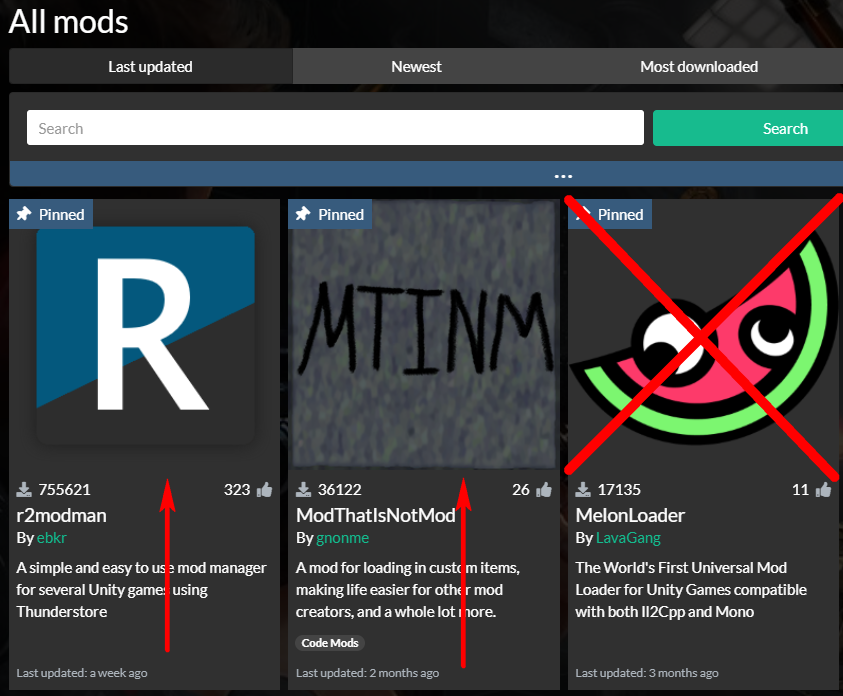Switch to the Newest tab
This screenshot has height=696, width=843.
[416, 67]
